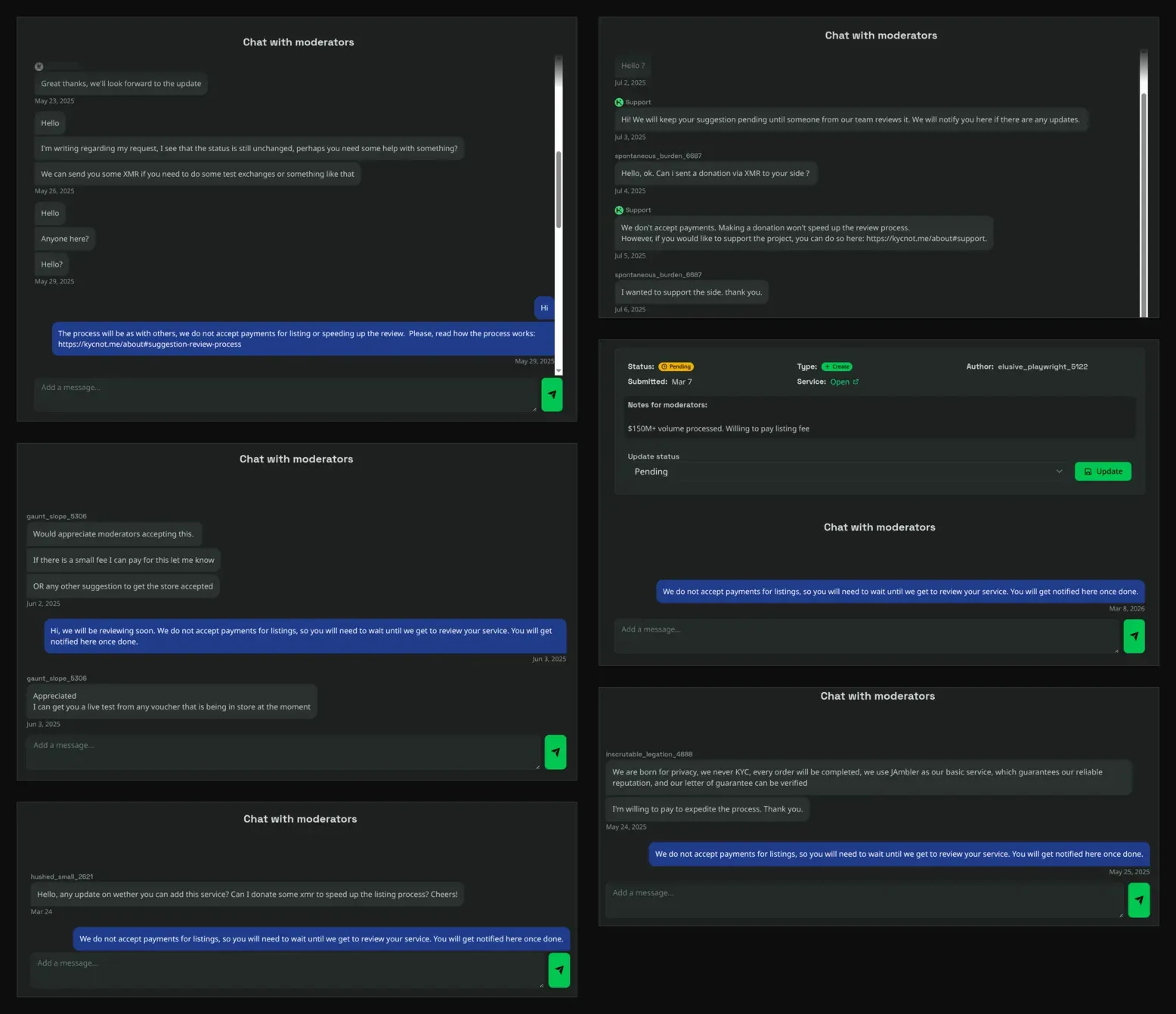Click the user avatar above 'Great thanks' message
The image size is (1176, 1014).
click(x=39, y=66)
